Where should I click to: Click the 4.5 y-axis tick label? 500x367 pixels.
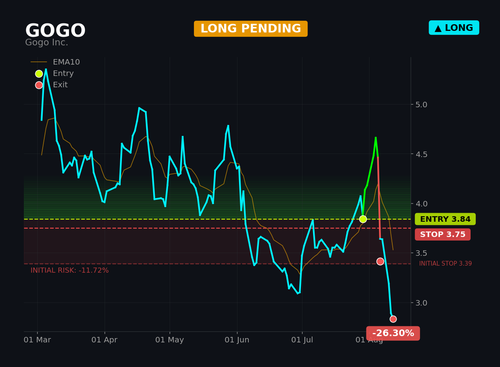click(x=421, y=154)
